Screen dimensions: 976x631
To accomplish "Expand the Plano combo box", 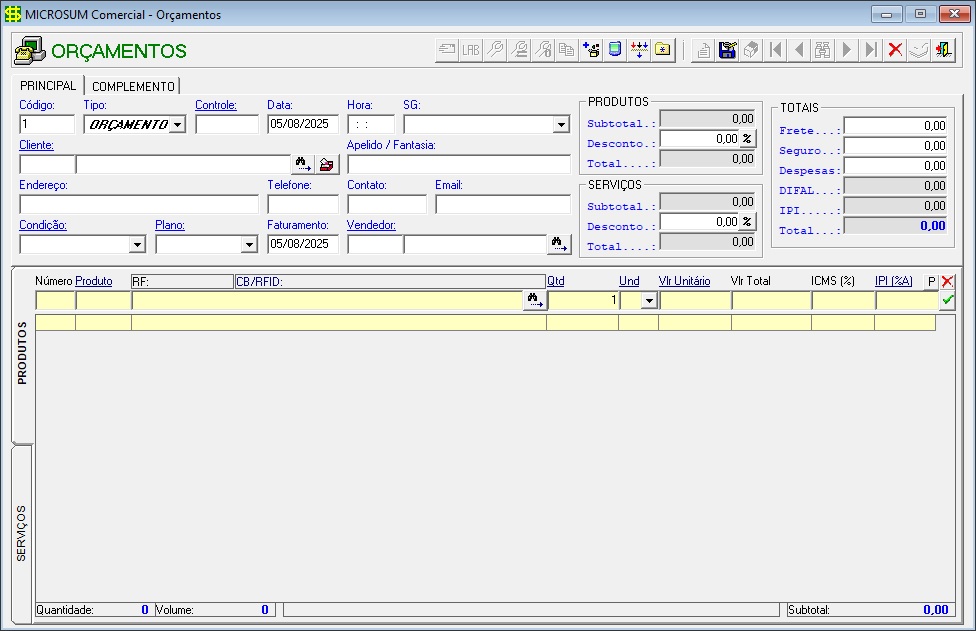I will 249,244.
